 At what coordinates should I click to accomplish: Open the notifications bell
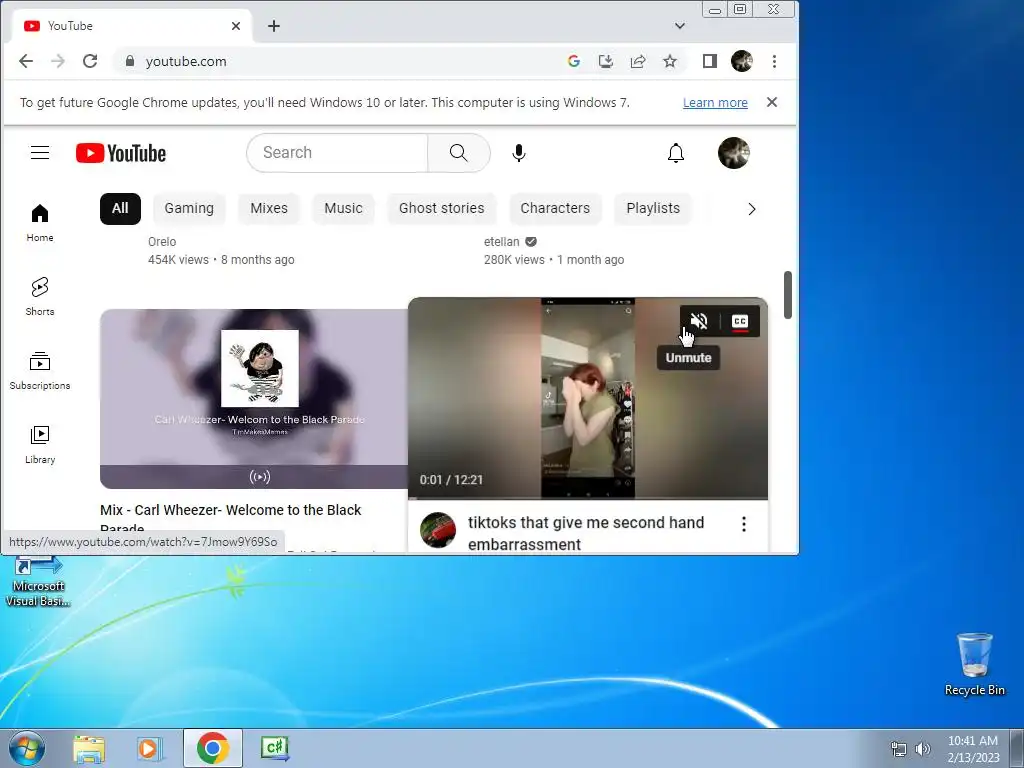click(x=676, y=153)
